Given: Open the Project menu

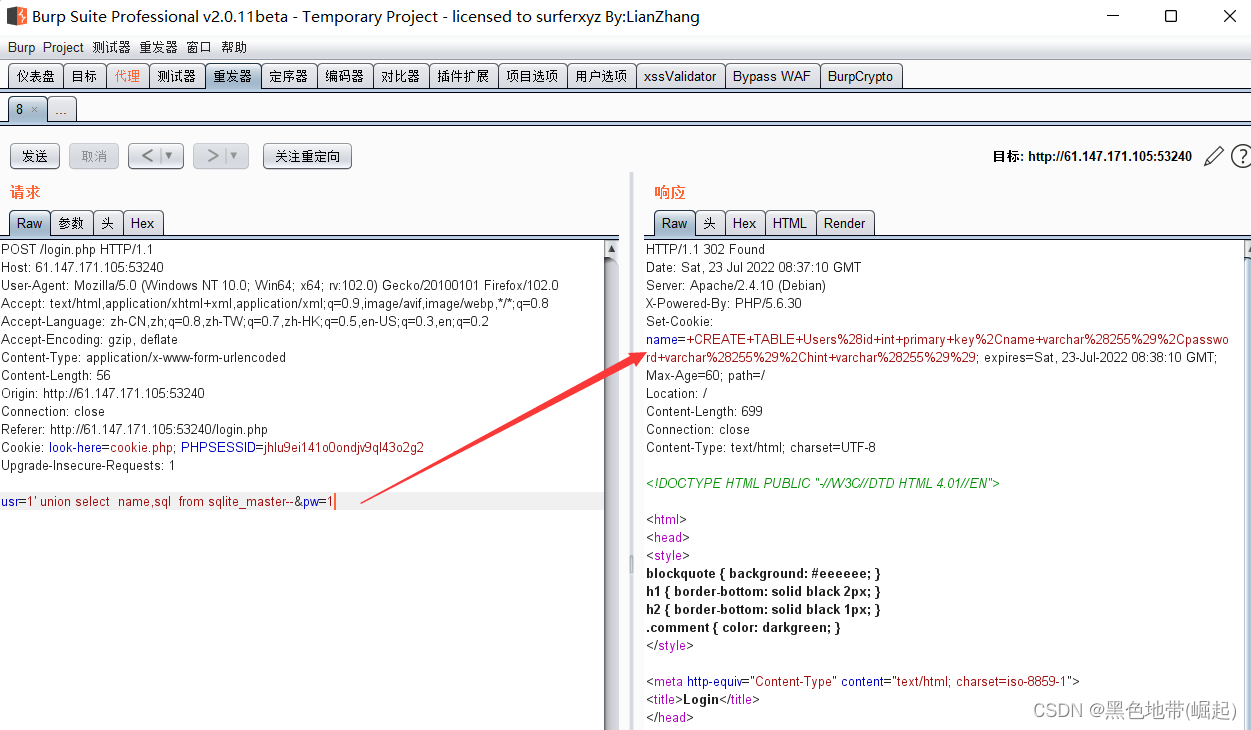Looking at the screenshot, I should click(63, 47).
